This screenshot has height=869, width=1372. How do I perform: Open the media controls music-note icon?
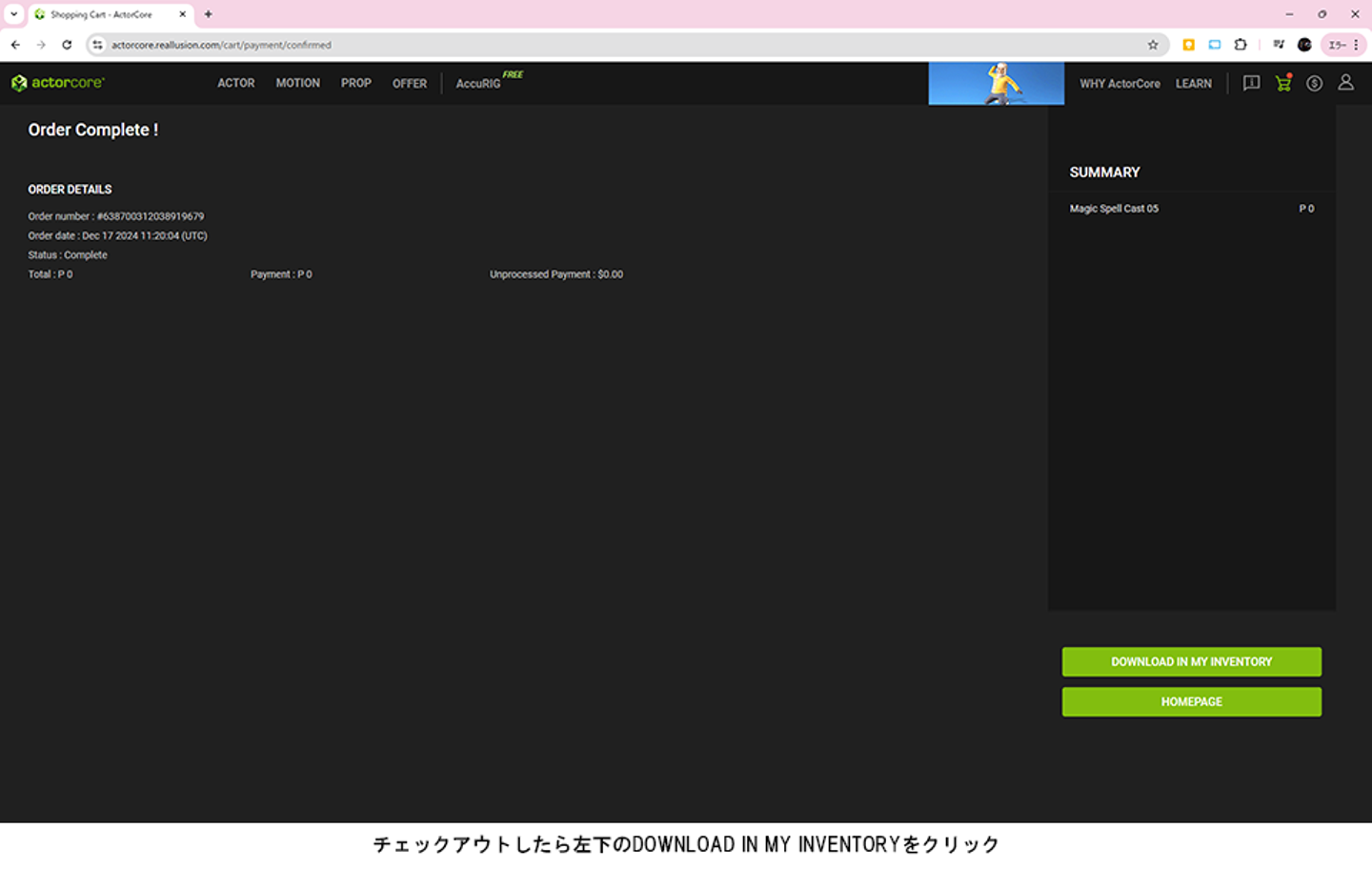point(1279,45)
